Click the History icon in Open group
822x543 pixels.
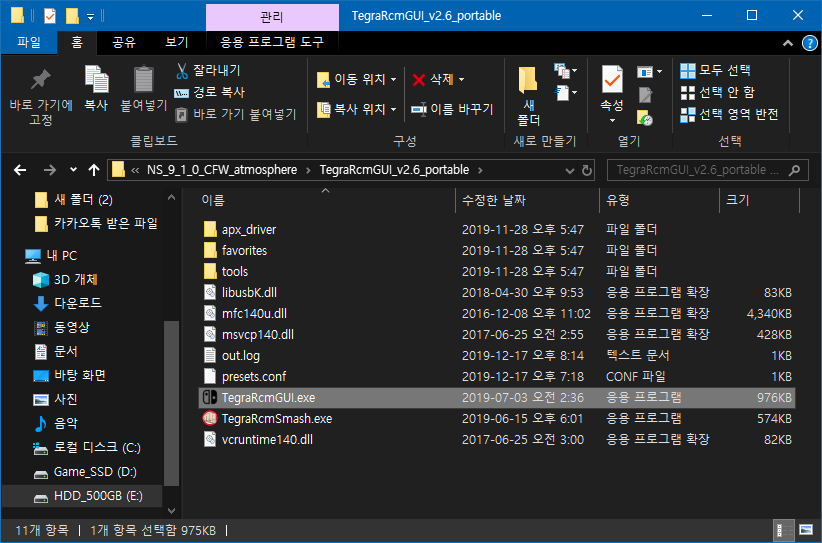(645, 118)
